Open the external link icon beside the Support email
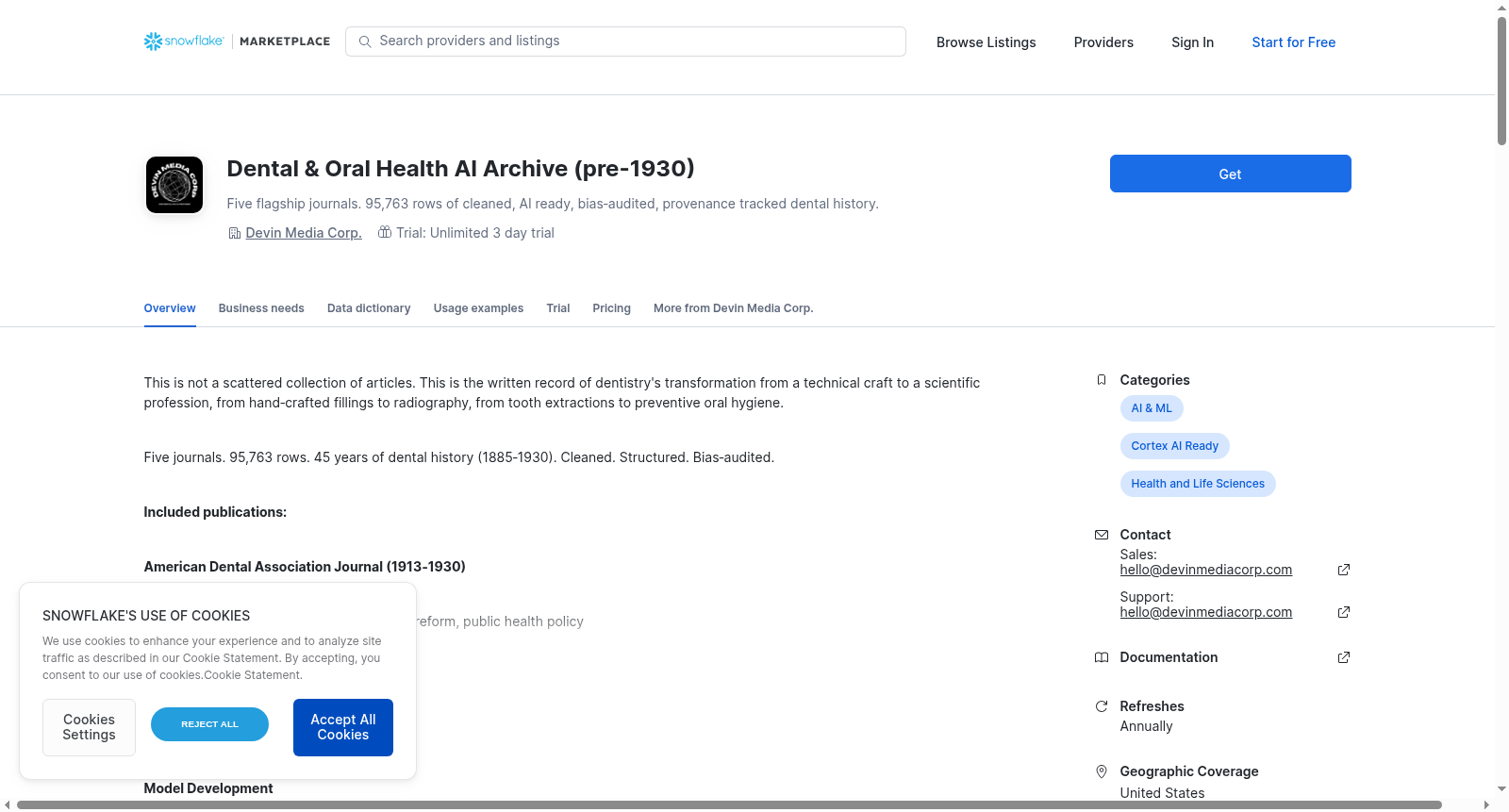Viewport: 1509px width, 812px height. click(1344, 612)
